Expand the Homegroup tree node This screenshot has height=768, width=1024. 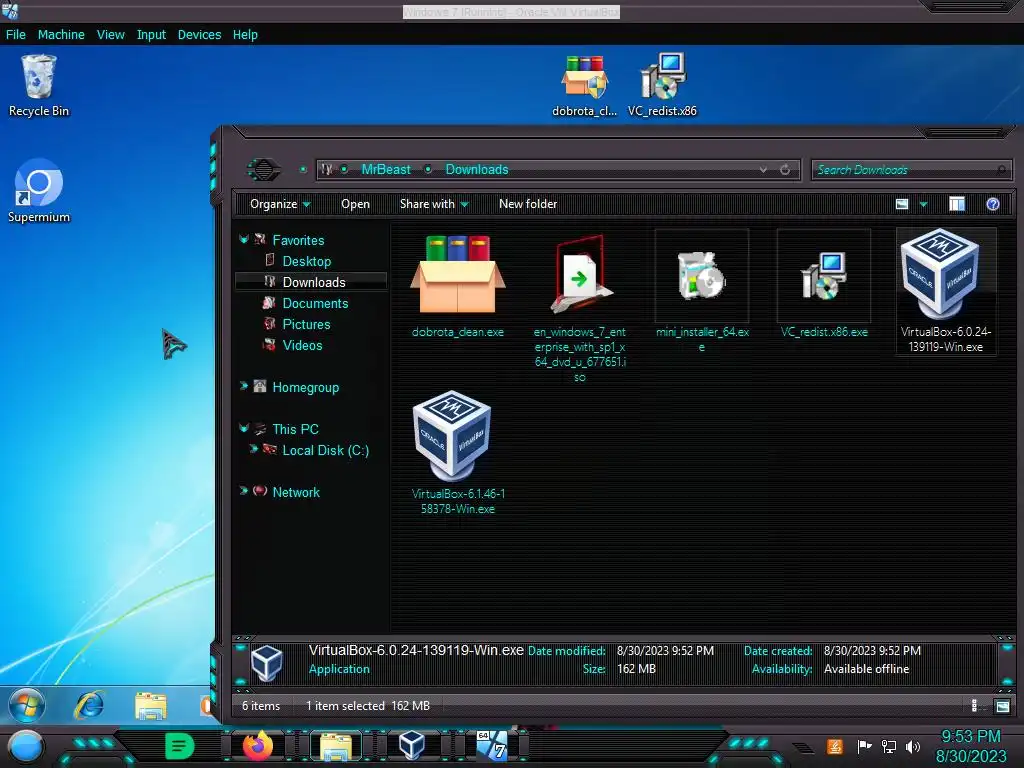point(244,386)
